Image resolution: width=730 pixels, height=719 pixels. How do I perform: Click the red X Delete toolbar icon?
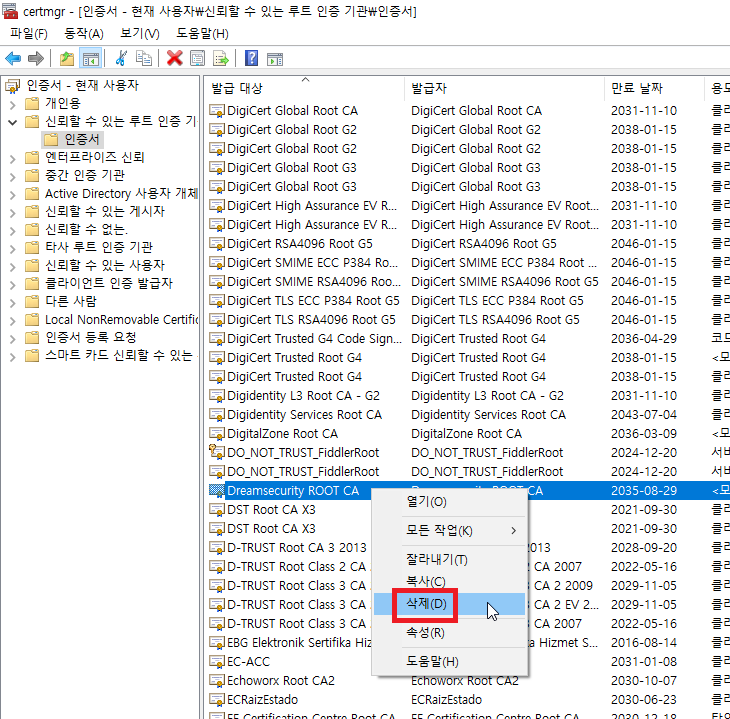click(175, 59)
